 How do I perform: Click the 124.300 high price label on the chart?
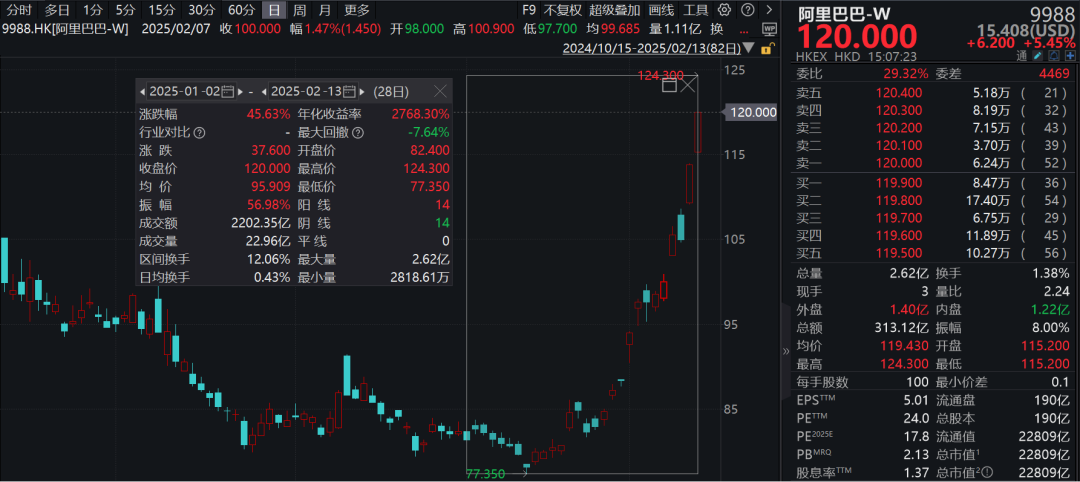click(x=660, y=75)
